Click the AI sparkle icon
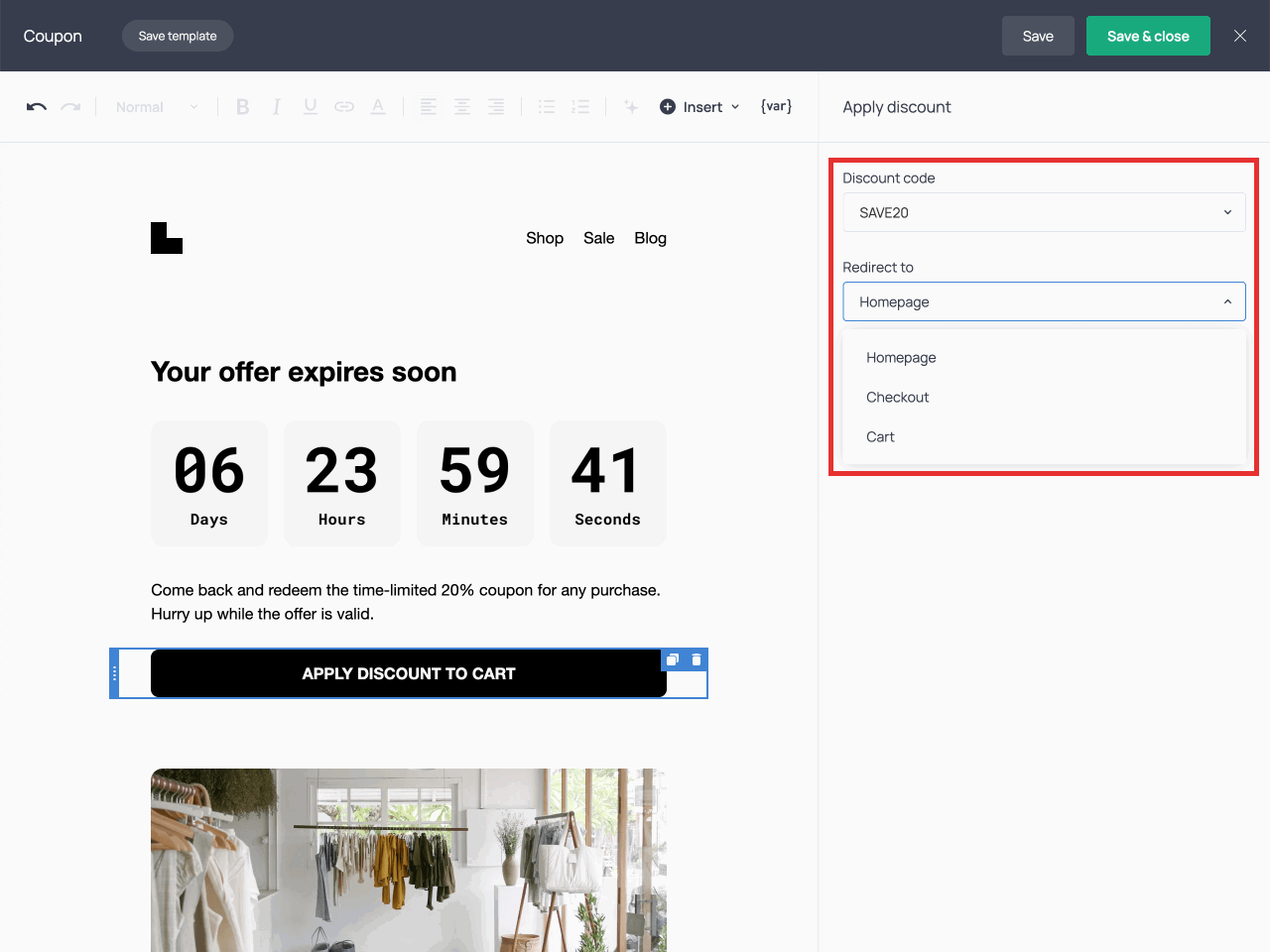This screenshot has height=952, width=1270. click(631, 107)
